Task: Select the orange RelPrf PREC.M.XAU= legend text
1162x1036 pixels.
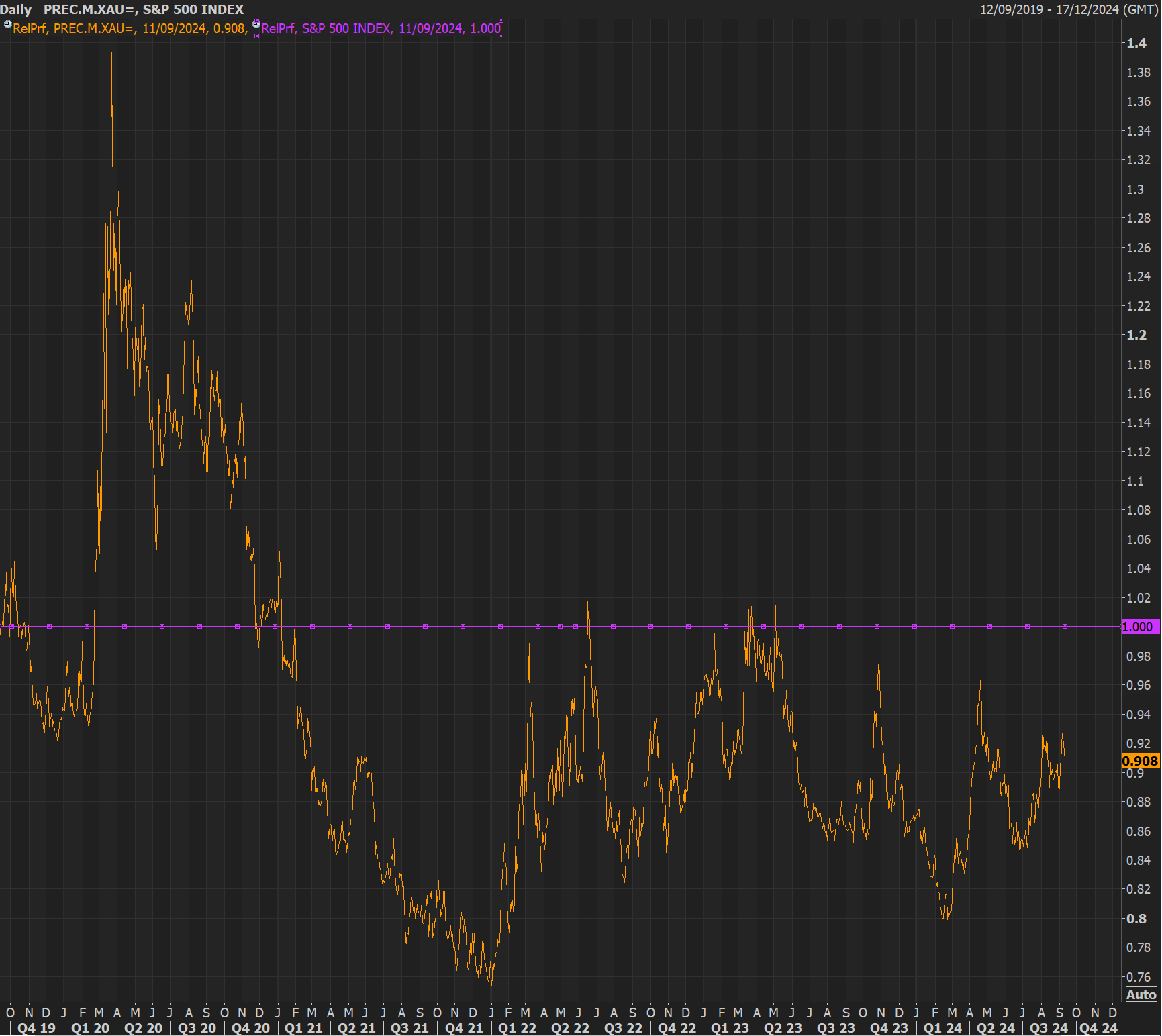Action: click(130, 29)
